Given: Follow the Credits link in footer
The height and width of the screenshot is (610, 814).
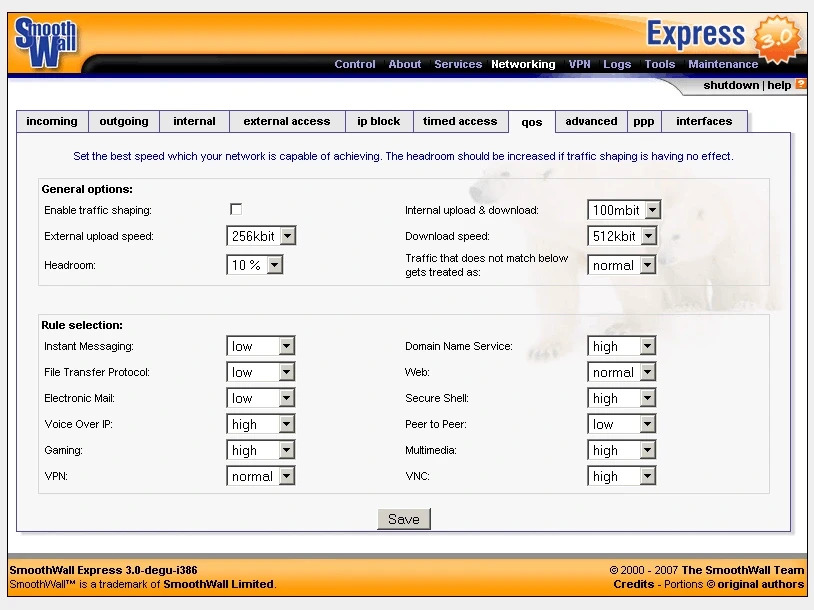Looking at the screenshot, I should pyautogui.click(x=633, y=584).
